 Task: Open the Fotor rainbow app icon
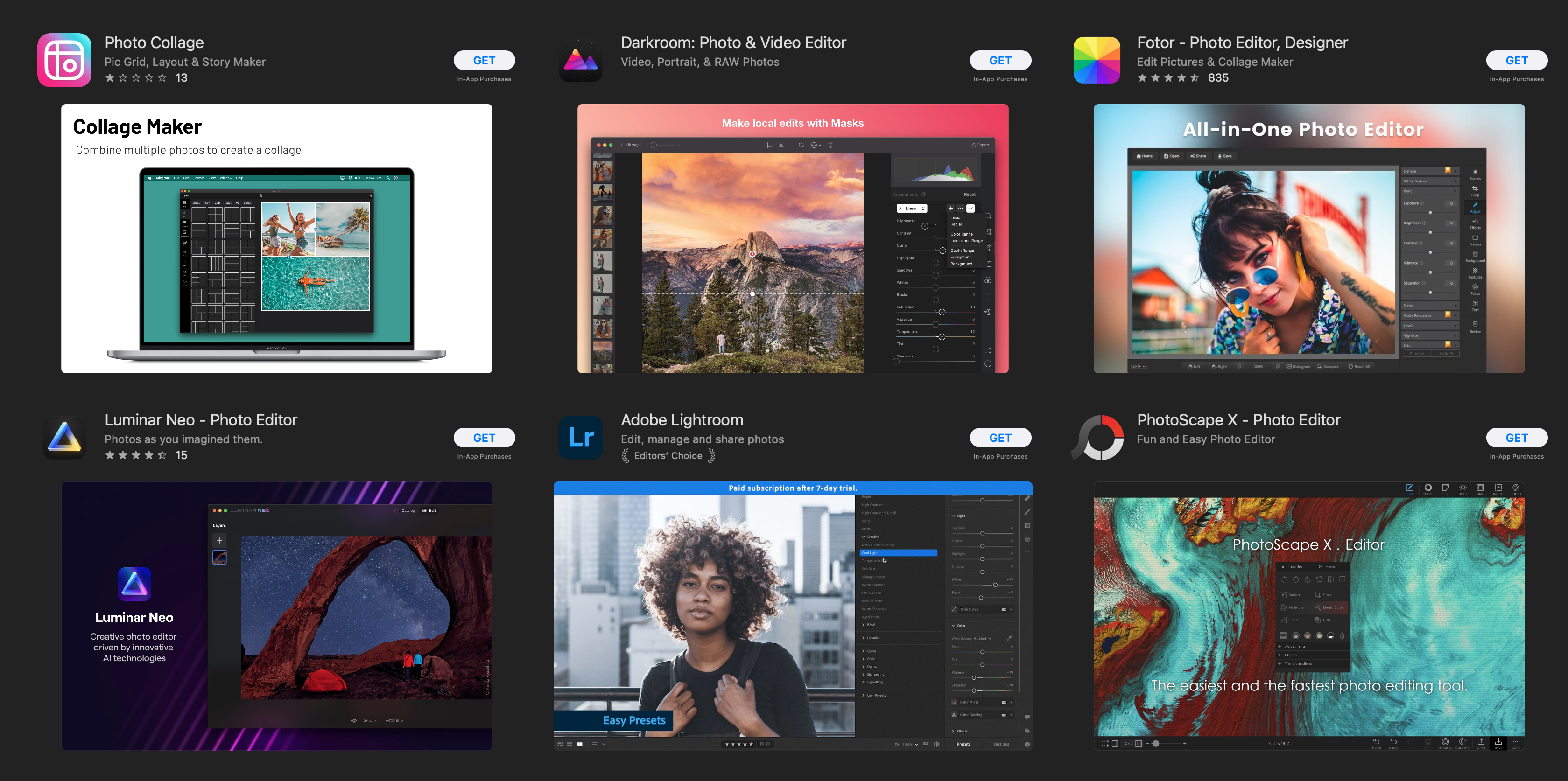tap(1097, 60)
